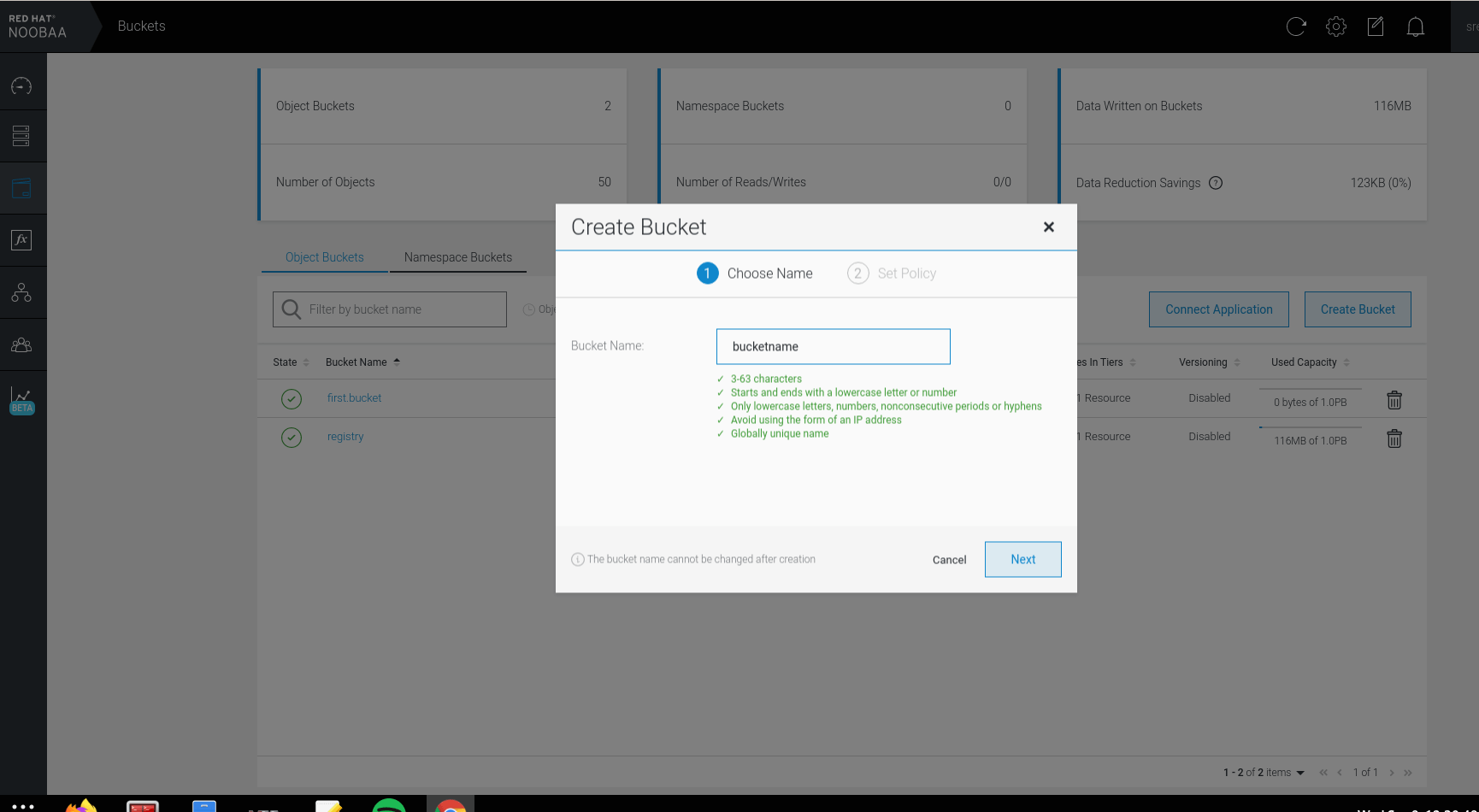Open the notifications bell icon
The width and height of the screenshot is (1479, 812).
click(1416, 26)
